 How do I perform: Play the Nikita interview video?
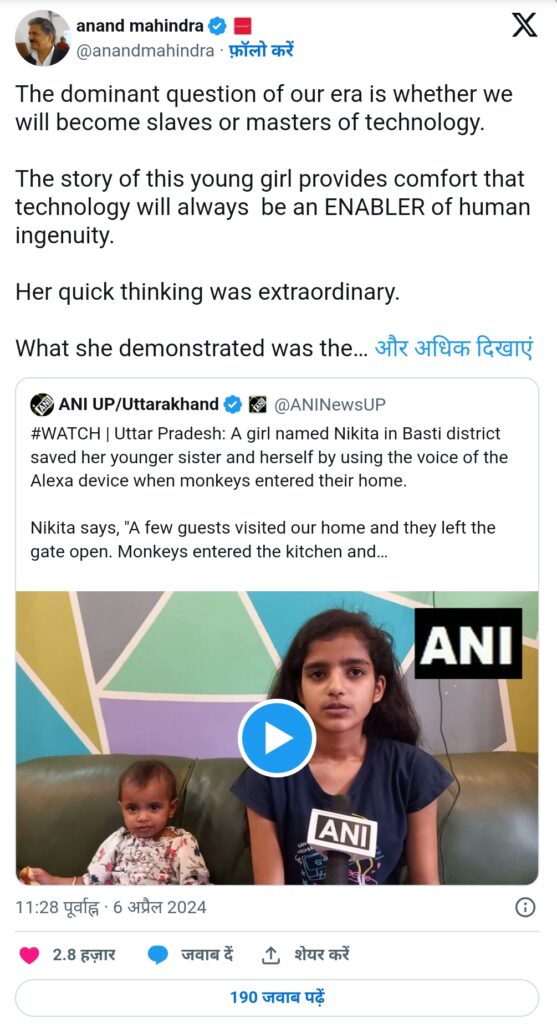coord(277,738)
